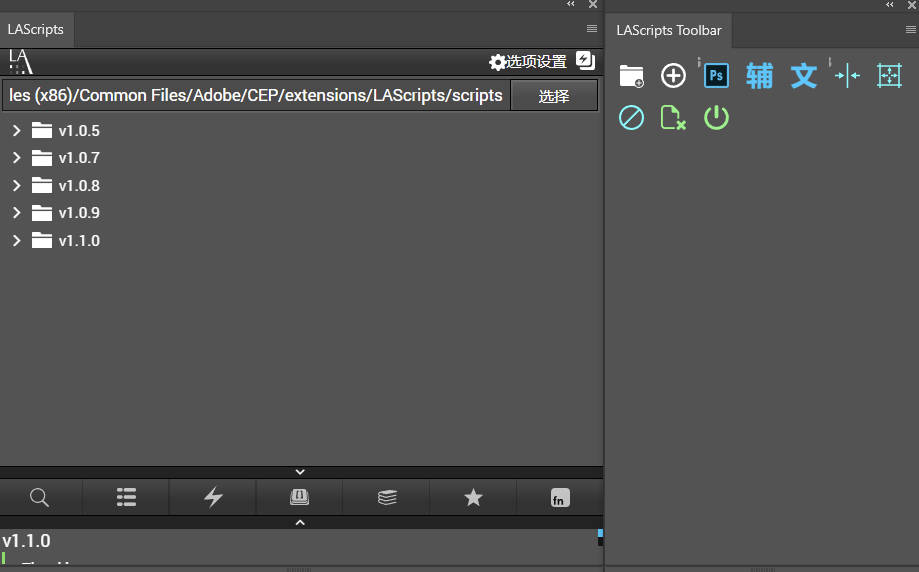Viewport: 919px width, 572px height.
Task: Click the circle-slash prohibit icon
Action: pos(631,118)
